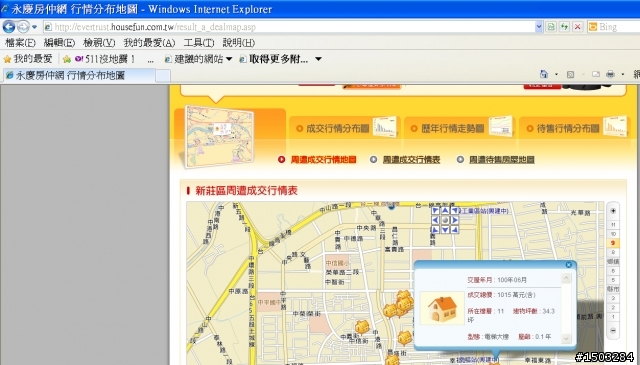640x365 pixels.
Task: Close the property info popup bubble
Action: click(x=569, y=265)
